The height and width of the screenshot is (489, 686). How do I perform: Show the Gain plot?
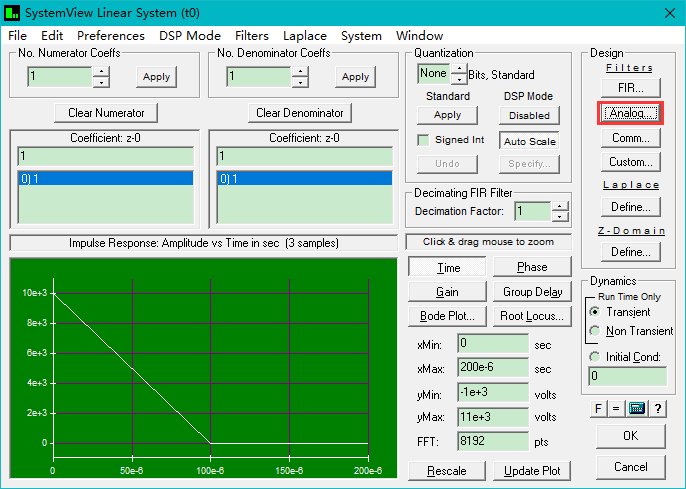[447, 292]
